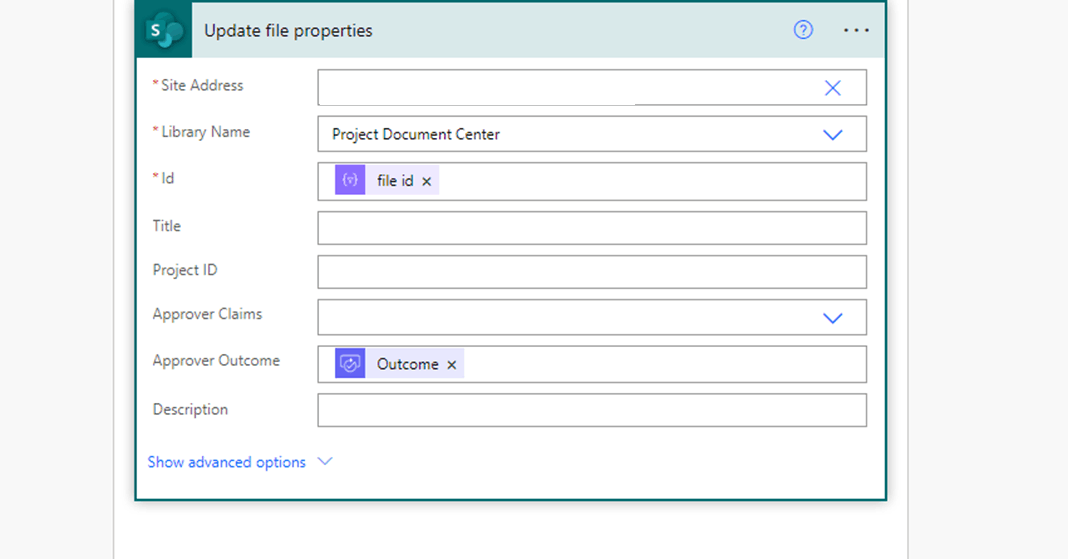Click the Approver Outcome field's empty area
Image resolution: width=1068 pixels, height=559 pixels.
(664, 364)
